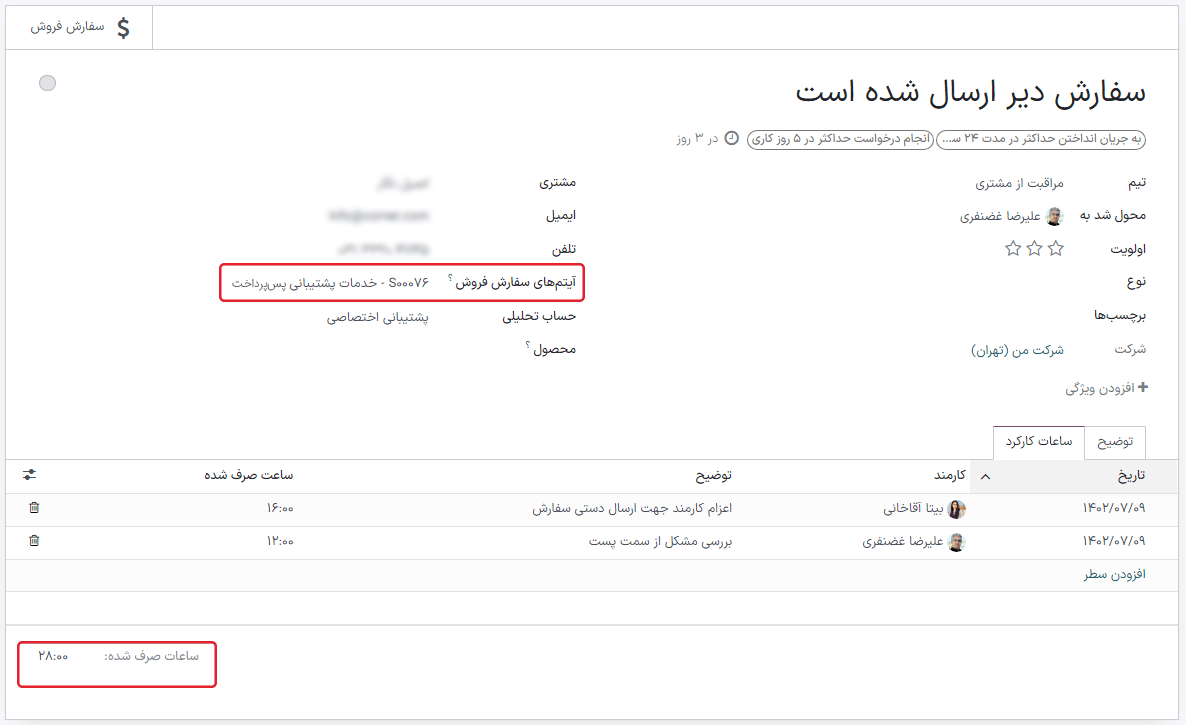Switch to the توضیح tab
Screen dimensions: 1186x725
pyautogui.click(x=1116, y=442)
